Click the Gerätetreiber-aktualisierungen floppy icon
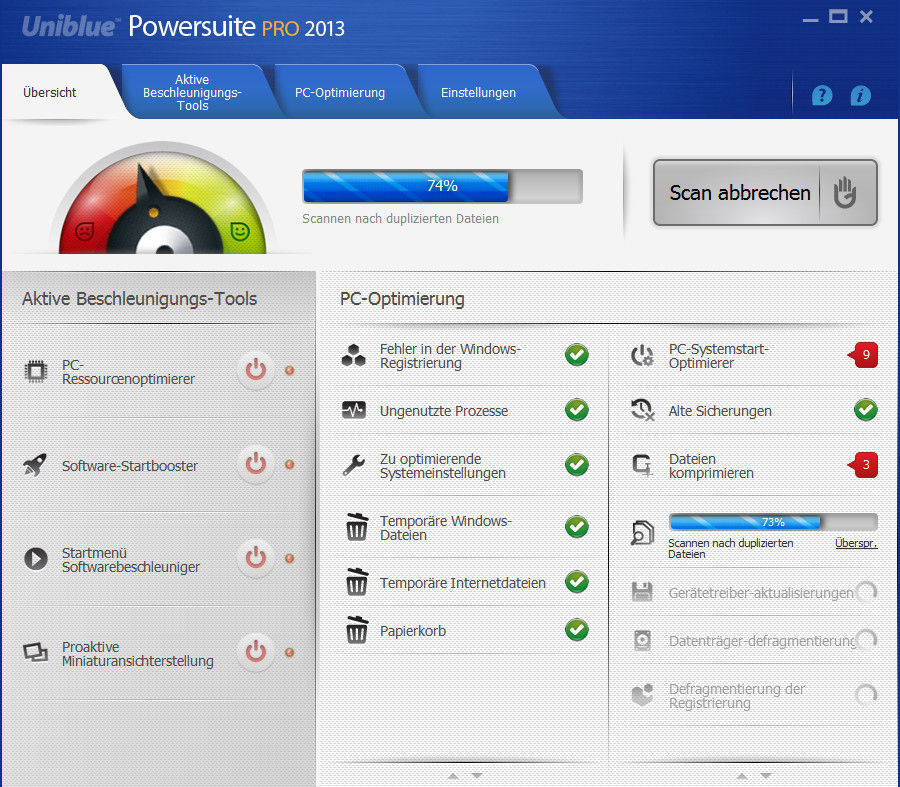The width and height of the screenshot is (900, 787). 642,592
